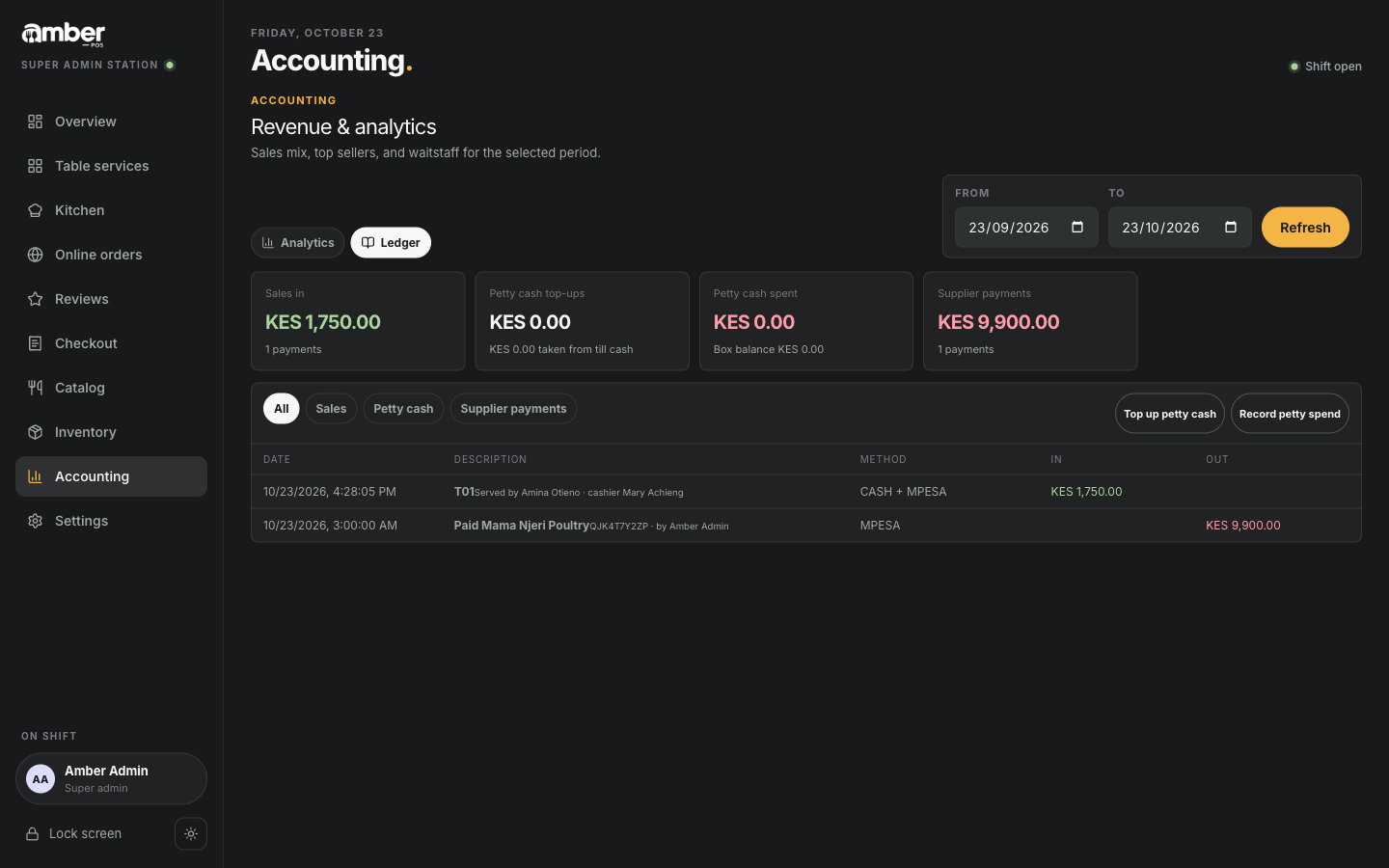Toggle the light theme sun button
The height and width of the screenshot is (868, 1389).
click(x=191, y=834)
